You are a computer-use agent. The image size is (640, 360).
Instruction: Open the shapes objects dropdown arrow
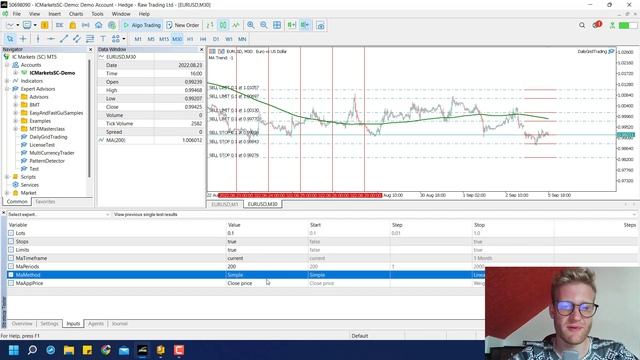pyautogui.click(x=124, y=39)
